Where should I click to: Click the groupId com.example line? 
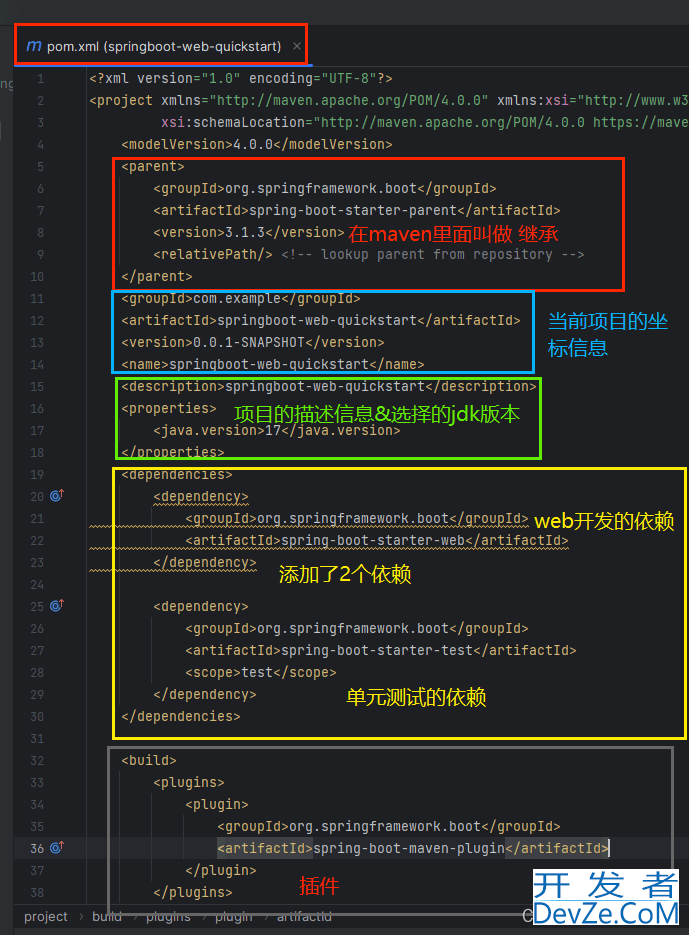(x=241, y=299)
